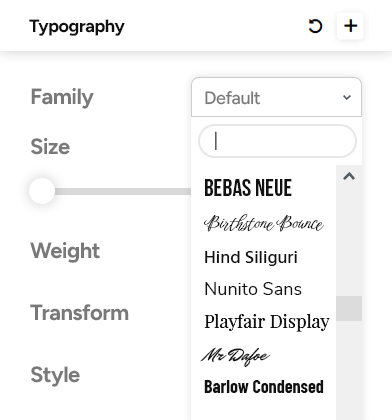Select the Bebas Neue font
The image size is (392, 420).
click(x=248, y=188)
